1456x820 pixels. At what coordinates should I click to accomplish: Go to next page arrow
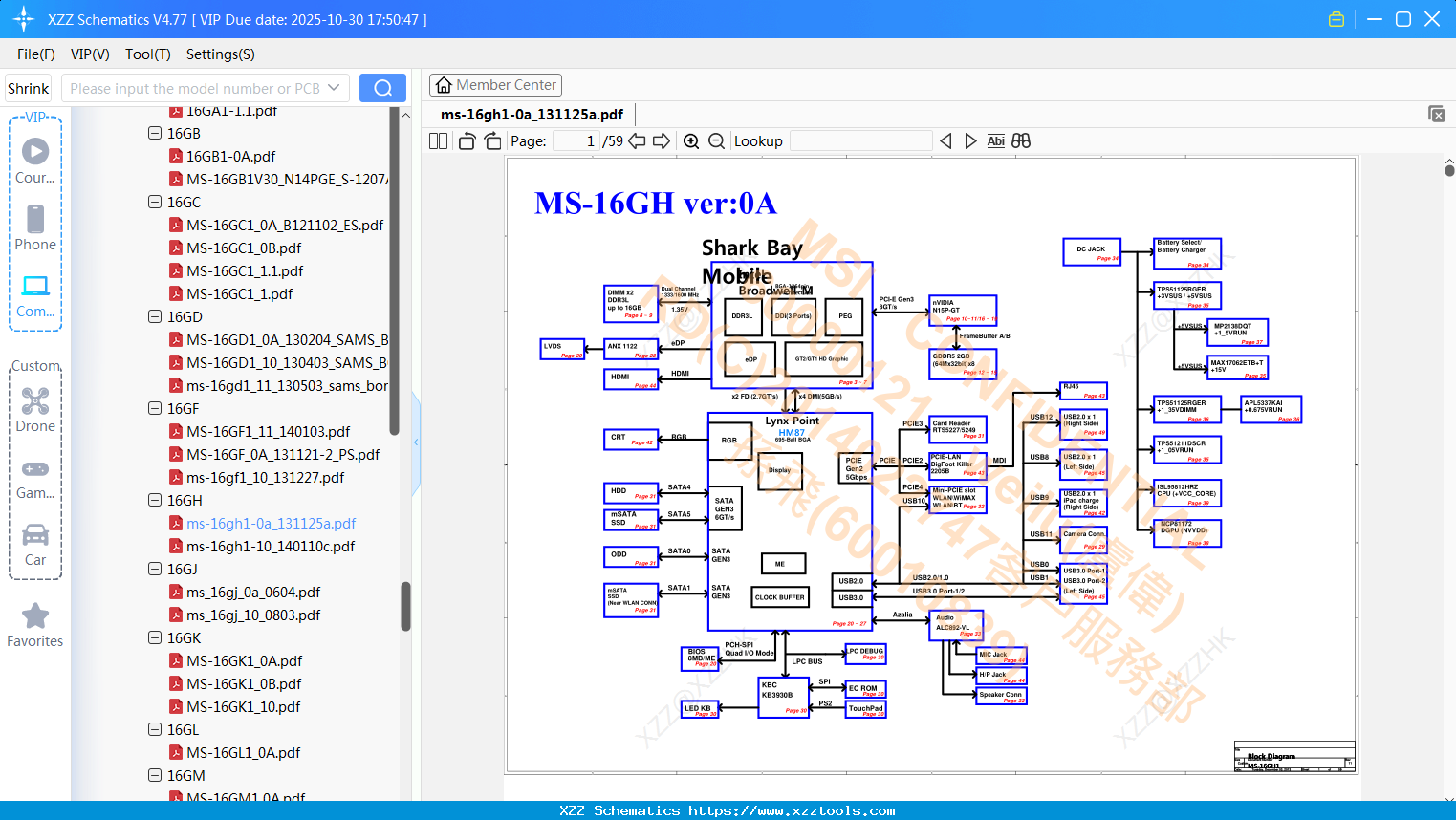(662, 140)
